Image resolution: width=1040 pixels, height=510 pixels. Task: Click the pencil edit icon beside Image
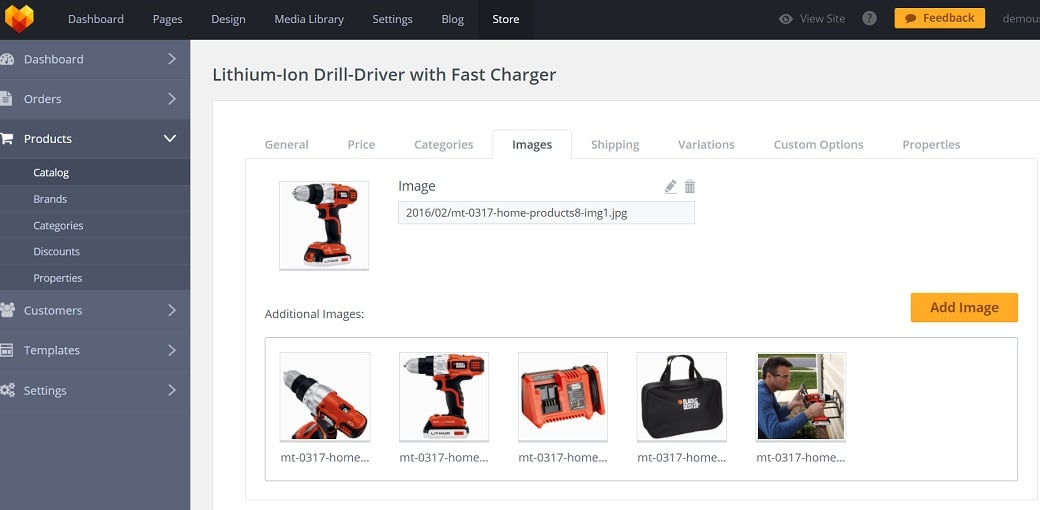click(671, 187)
